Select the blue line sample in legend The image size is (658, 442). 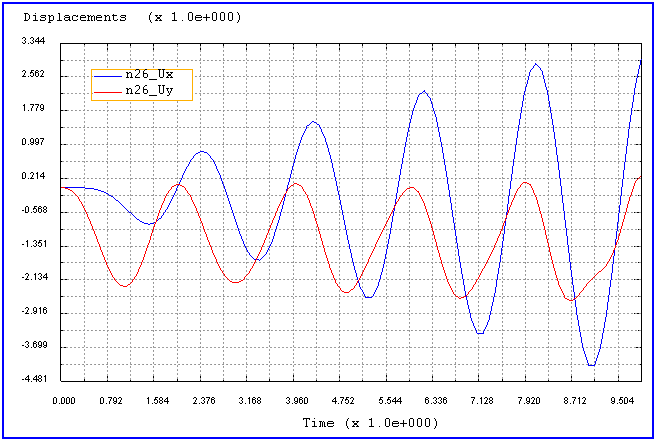(x=107, y=75)
